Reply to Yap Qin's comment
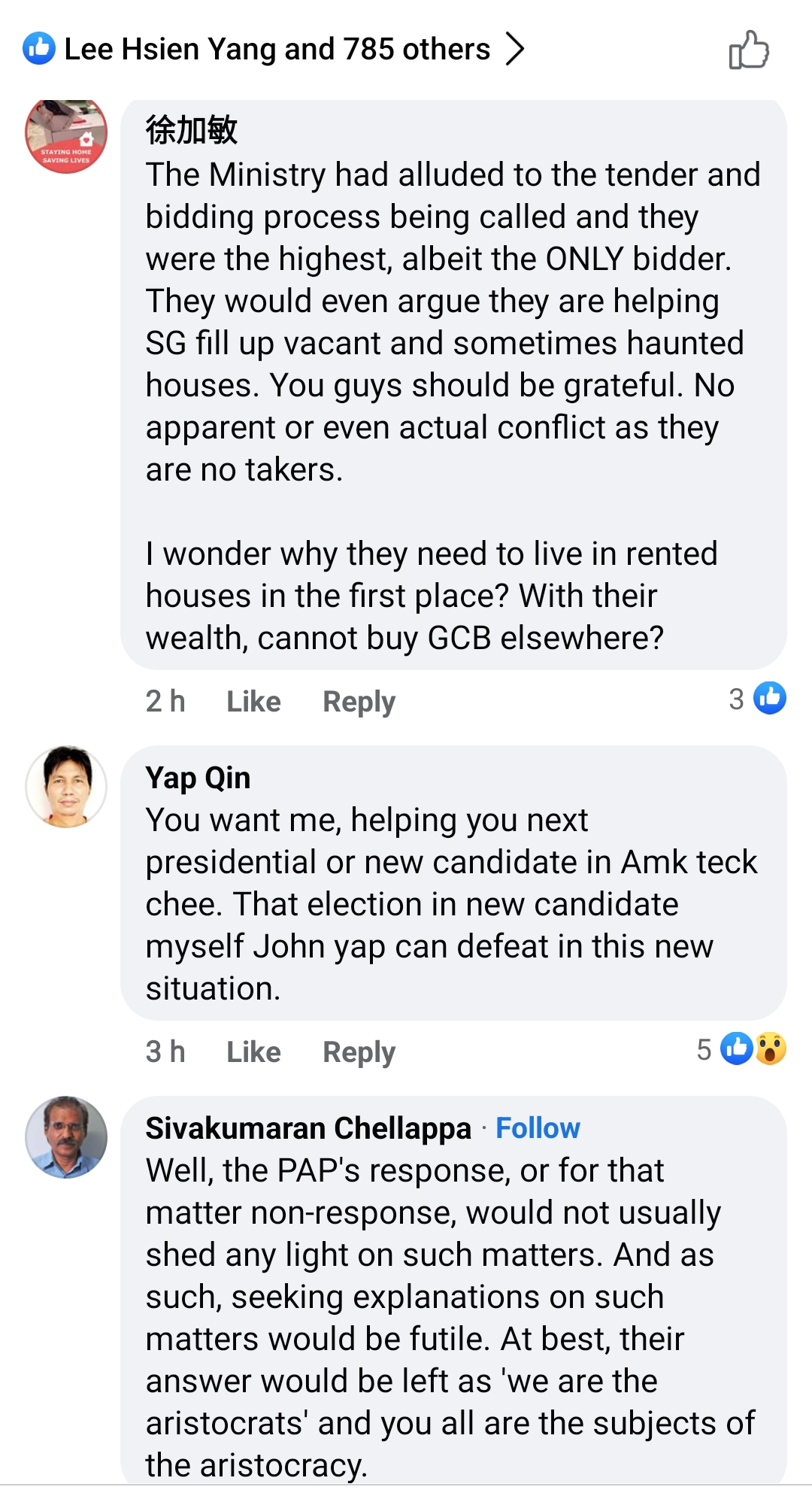Image resolution: width=812 pixels, height=1493 pixels. pyautogui.click(x=359, y=1051)
